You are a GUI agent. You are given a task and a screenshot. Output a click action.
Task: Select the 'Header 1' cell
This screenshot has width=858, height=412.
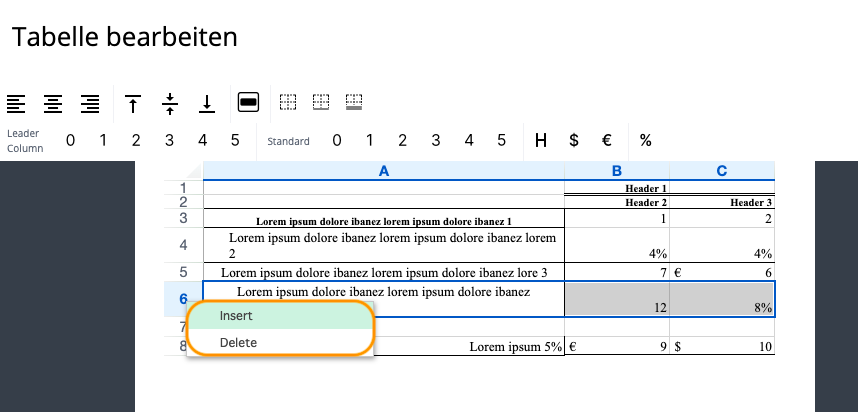coord(617,188)
